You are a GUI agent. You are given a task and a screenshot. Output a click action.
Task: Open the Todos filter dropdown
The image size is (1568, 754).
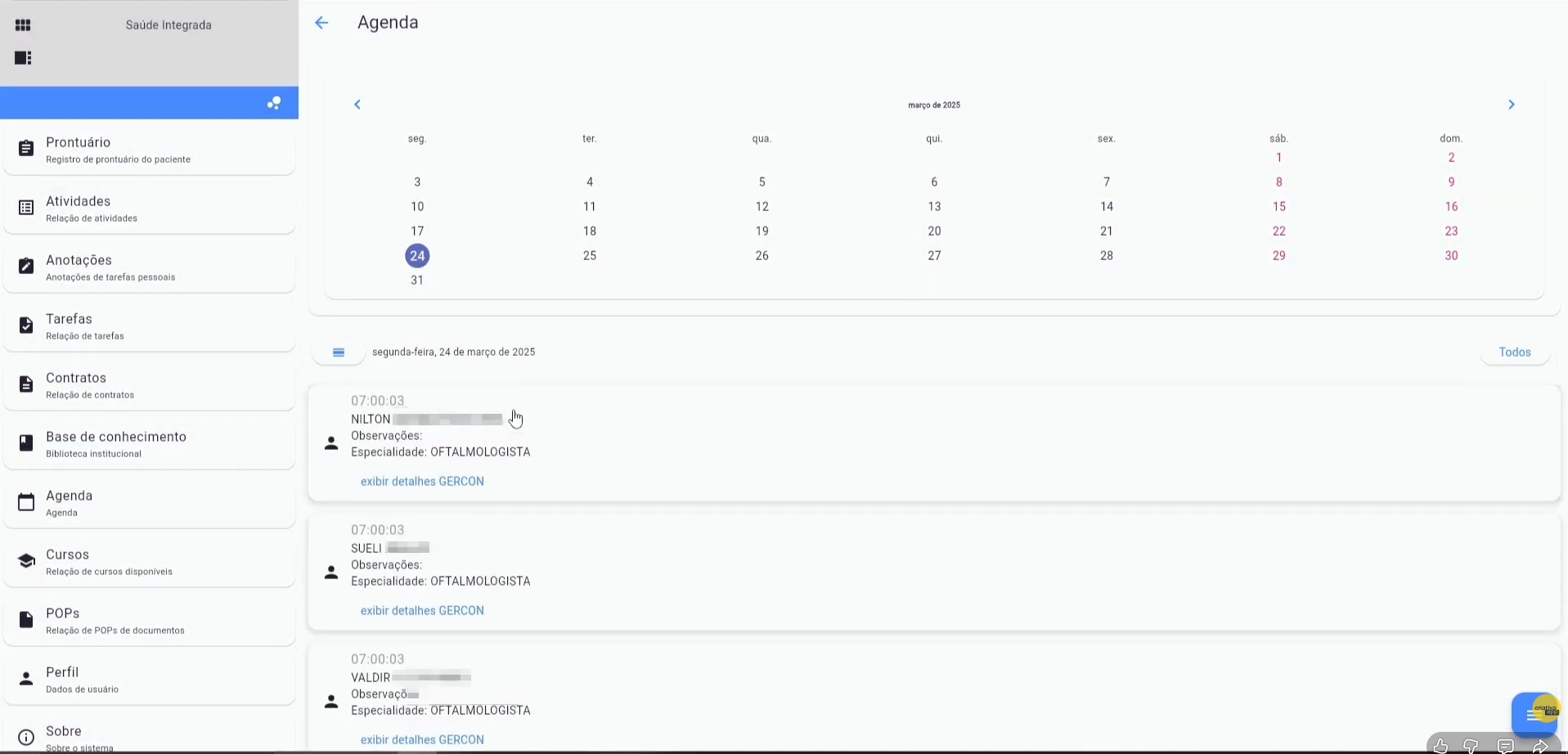1514,352
